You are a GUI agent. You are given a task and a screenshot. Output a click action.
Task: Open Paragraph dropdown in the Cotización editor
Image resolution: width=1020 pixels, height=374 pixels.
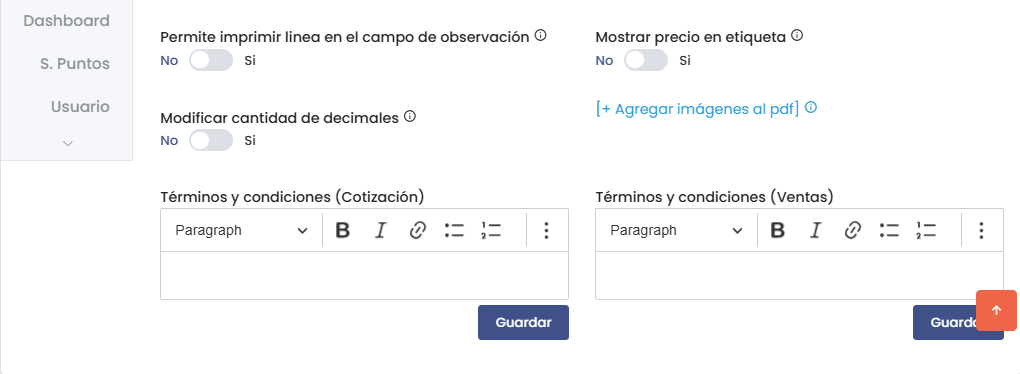click(x=241, y=230)
